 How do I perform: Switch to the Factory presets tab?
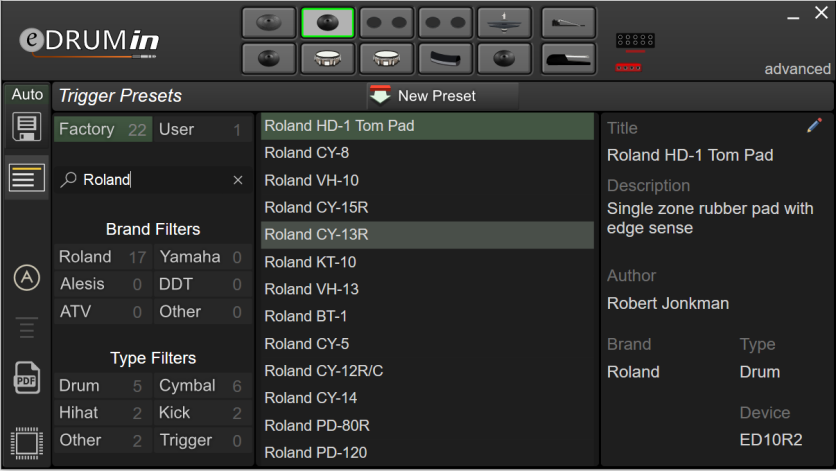(103, 129)
